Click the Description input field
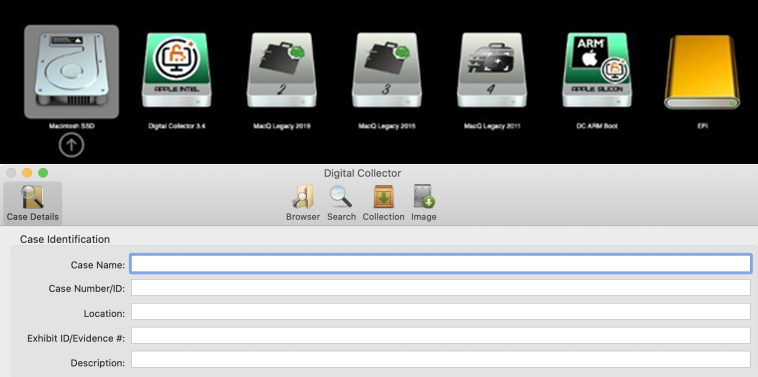Viewport: 758px width, 377px height. (x=441, y=360)
